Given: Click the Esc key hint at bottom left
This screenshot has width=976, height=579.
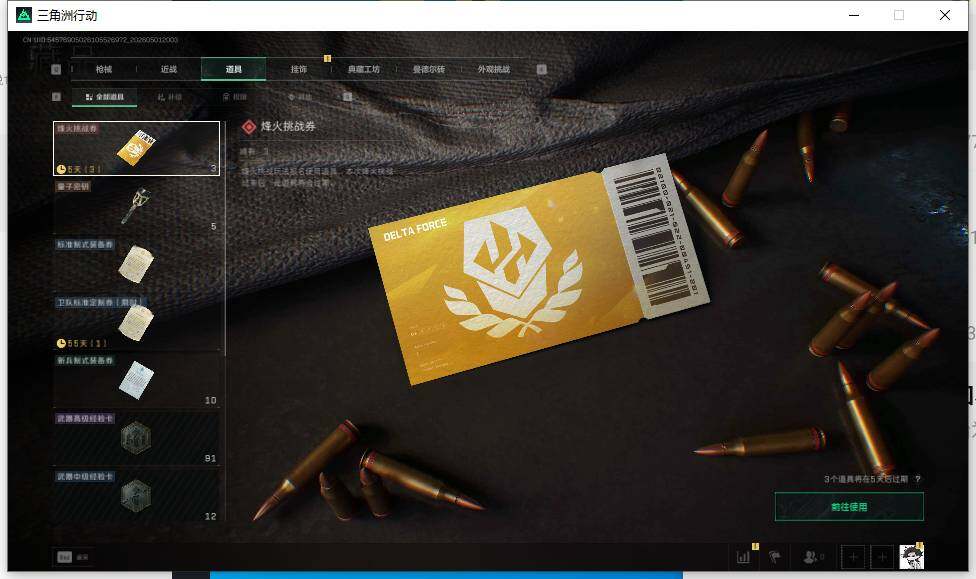Looking at the screenshot, I should tap(65, 557).
